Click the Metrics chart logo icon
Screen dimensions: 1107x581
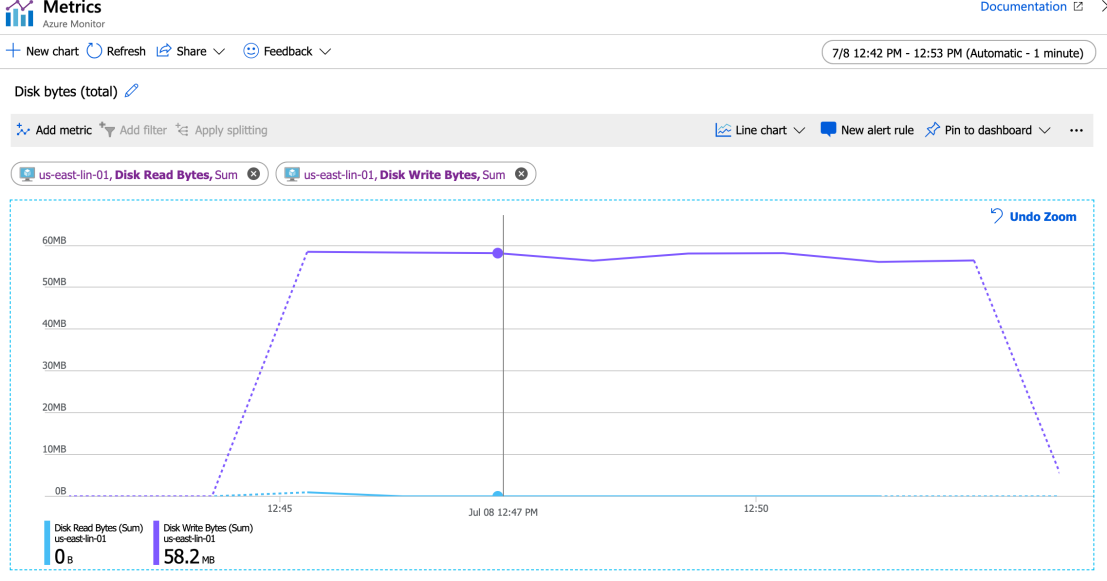[x=19, y=13]
